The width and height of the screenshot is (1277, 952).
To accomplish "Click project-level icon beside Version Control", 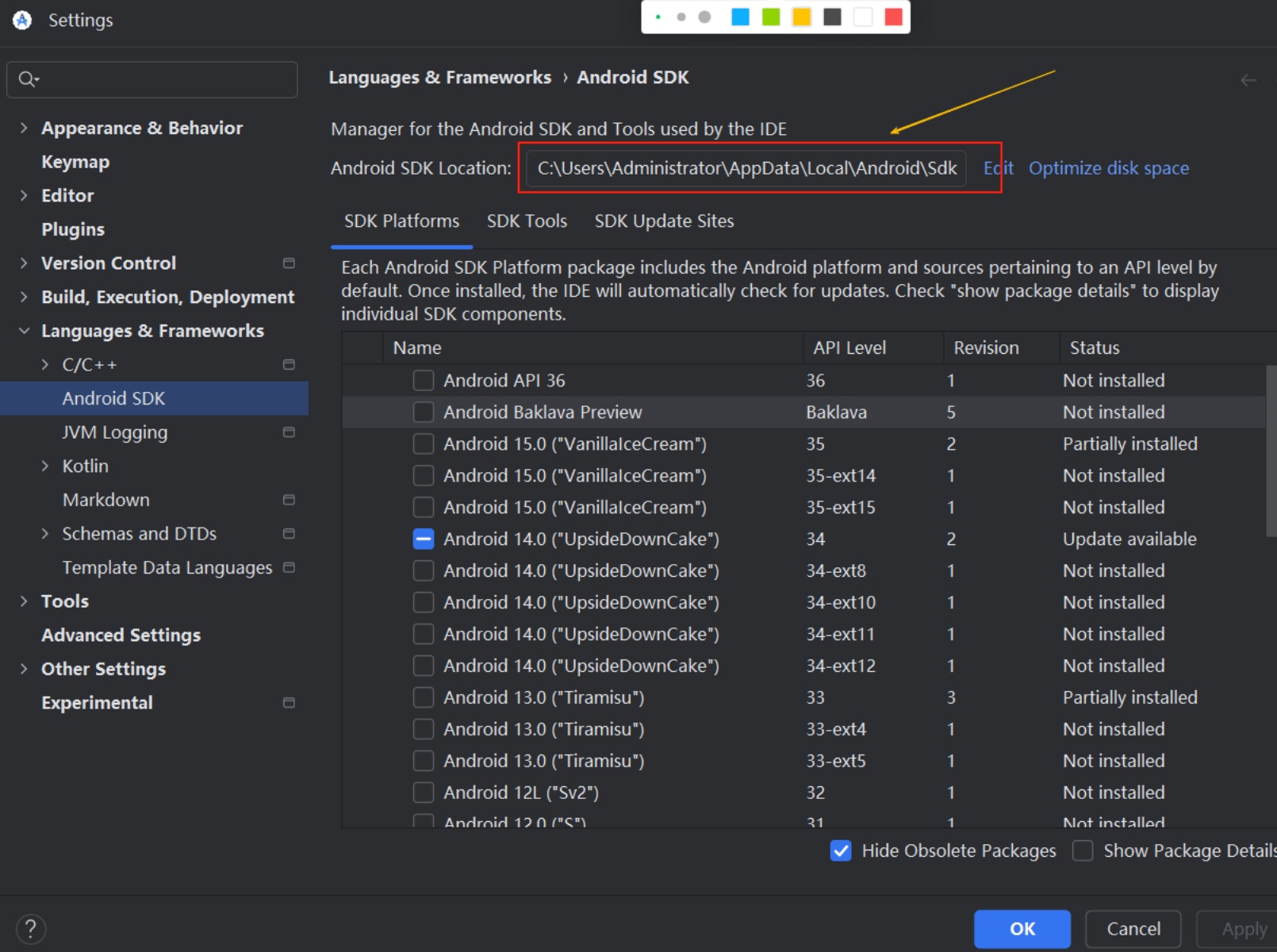I will [289, 263].
